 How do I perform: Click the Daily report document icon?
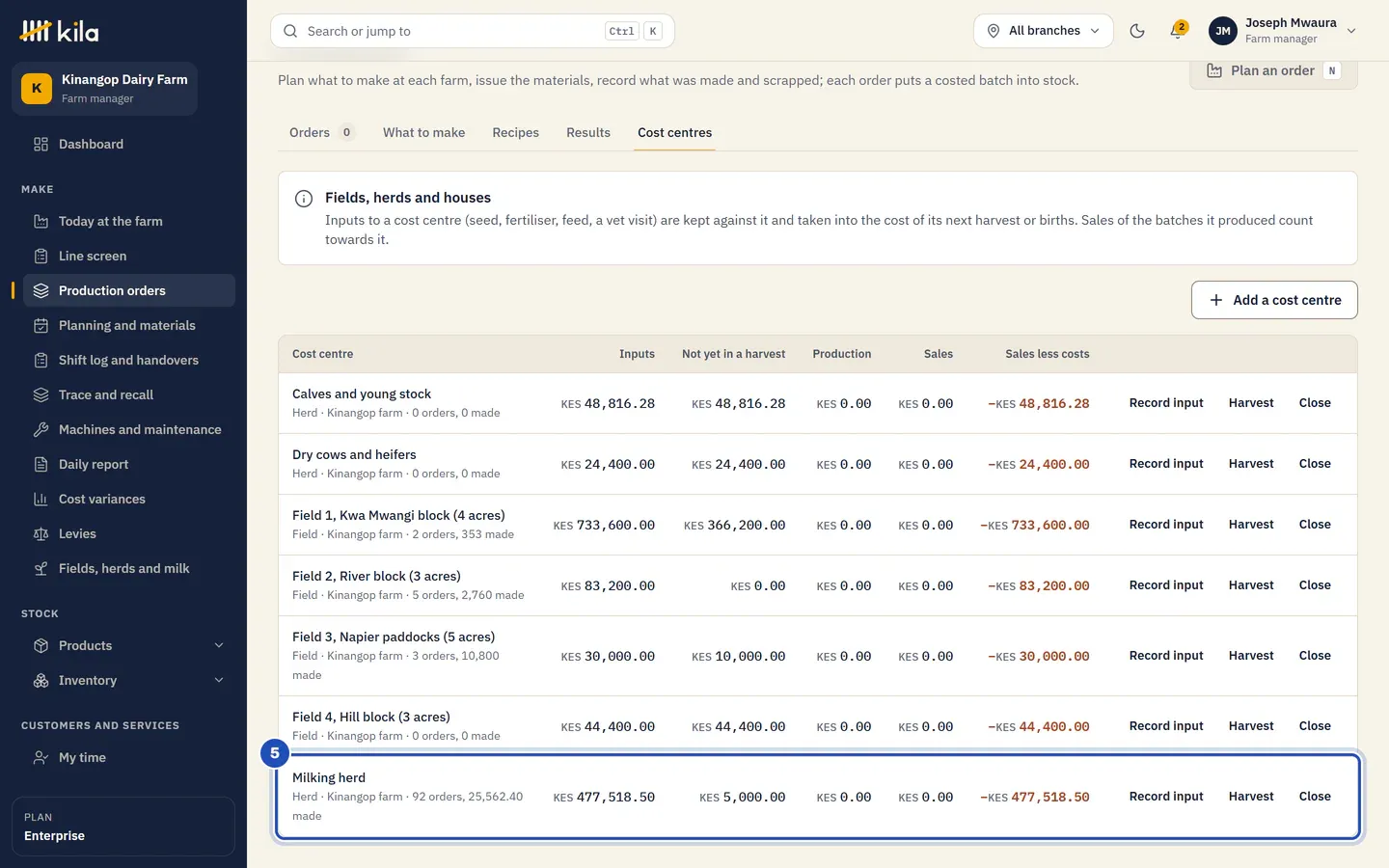[41, 464]
